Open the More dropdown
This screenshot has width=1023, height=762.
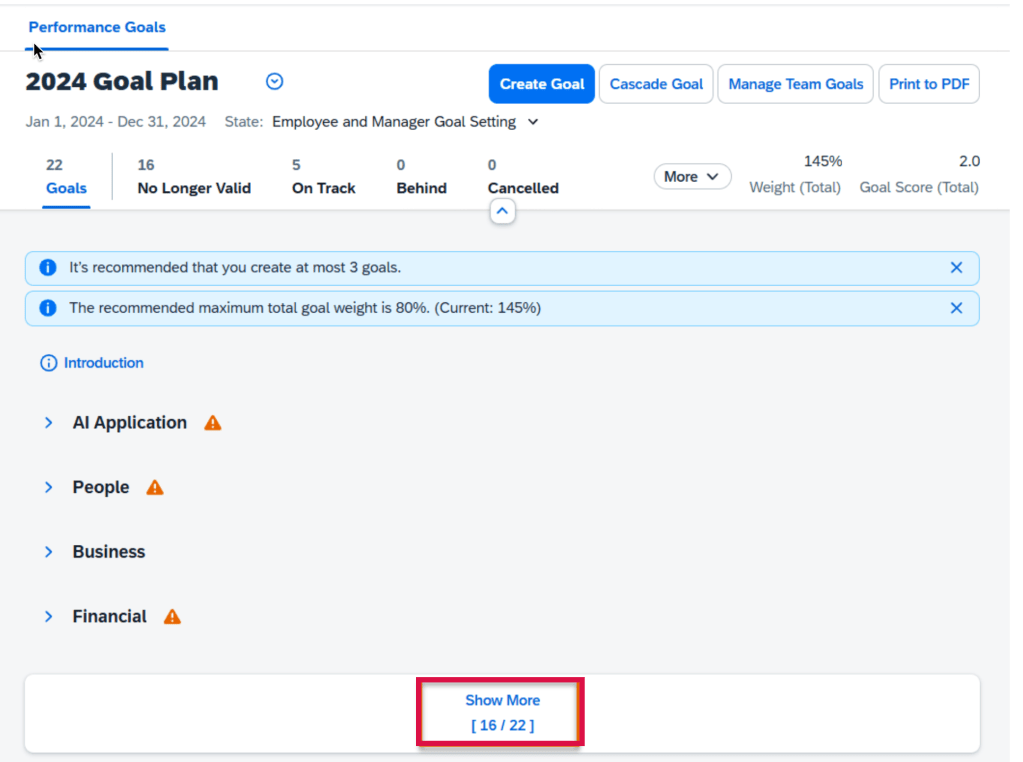point(692,177)
